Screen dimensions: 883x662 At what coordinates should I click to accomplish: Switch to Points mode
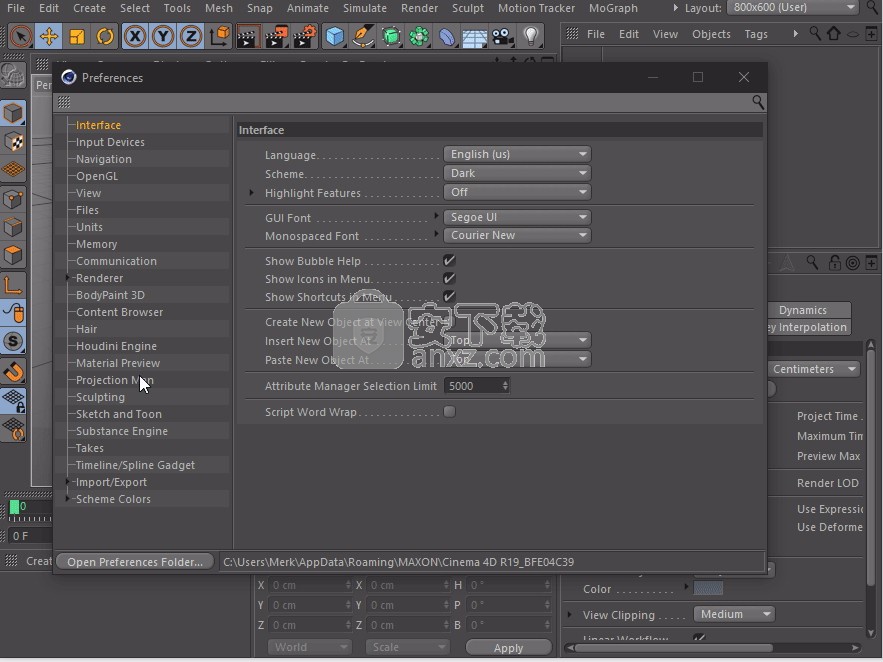click(14, 199)
